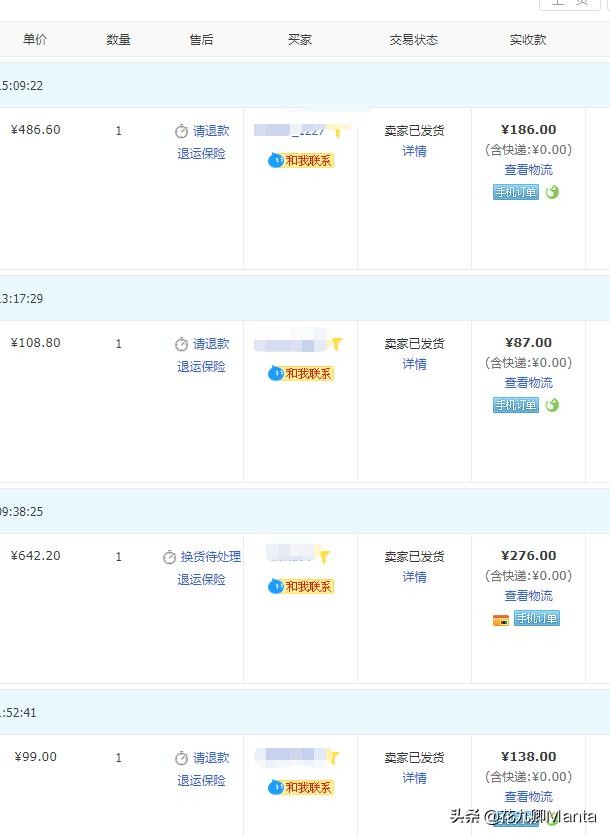This screenshot has width=610, height=837.
Task: Click the unit price ¥108.80
Action: pyautogui.click(x=36, y=343)
